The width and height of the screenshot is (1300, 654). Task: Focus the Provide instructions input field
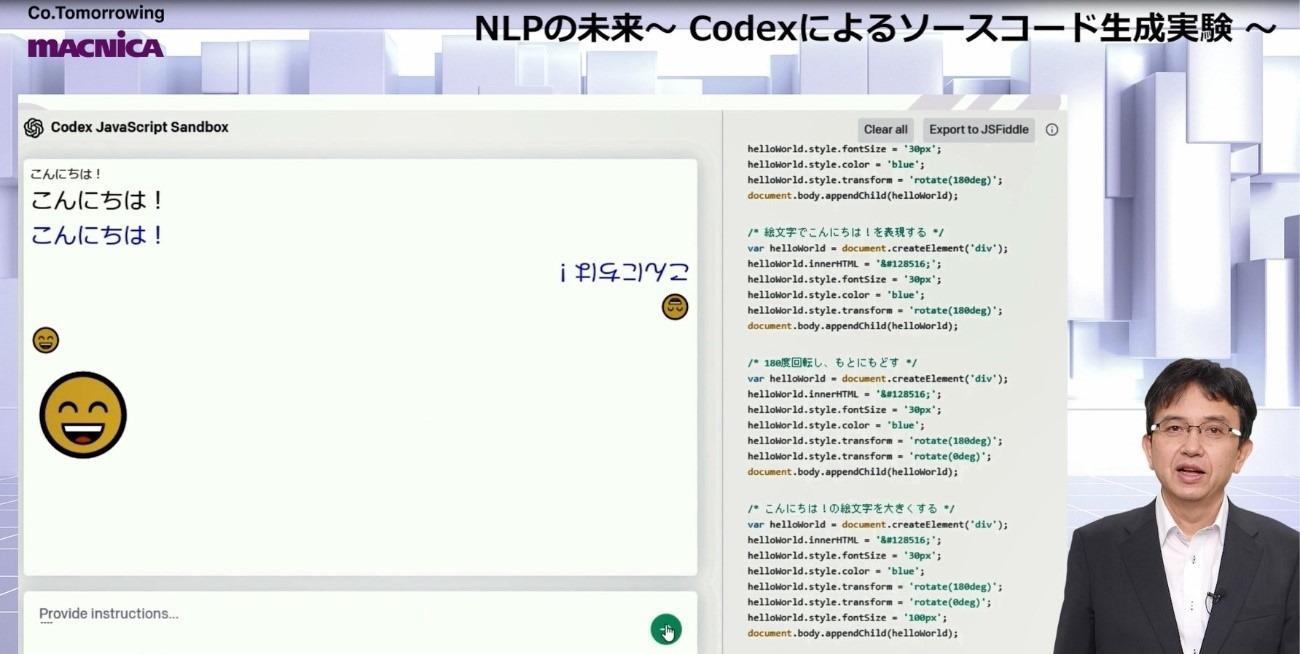(330, 614)
